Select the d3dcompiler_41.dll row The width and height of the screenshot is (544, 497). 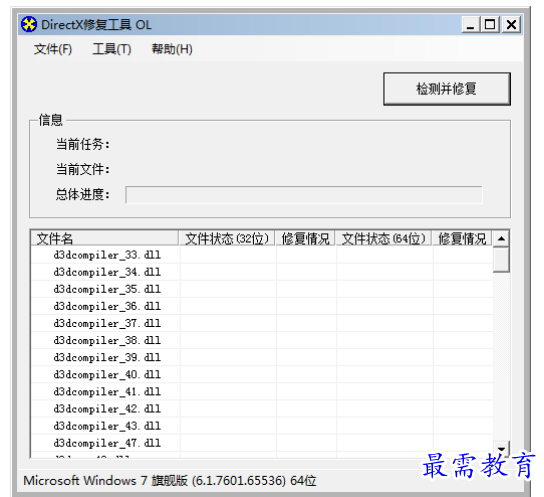[x=262, y=392]
